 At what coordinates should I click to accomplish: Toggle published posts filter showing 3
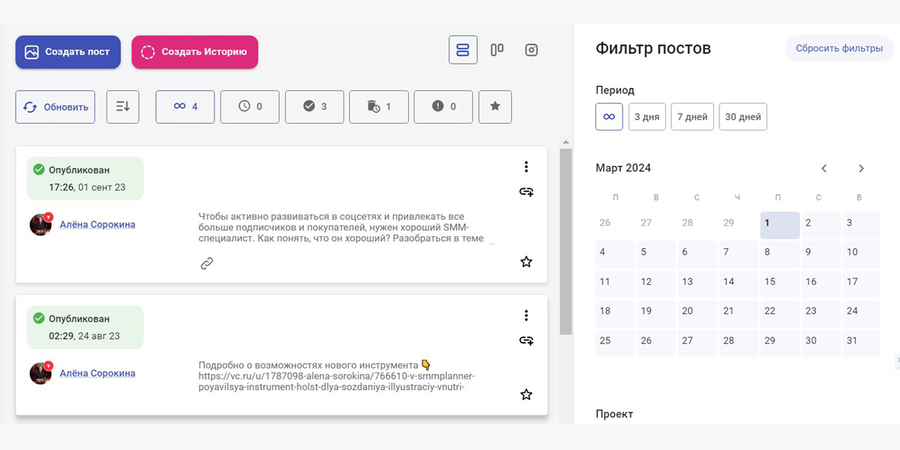[314, 107]
